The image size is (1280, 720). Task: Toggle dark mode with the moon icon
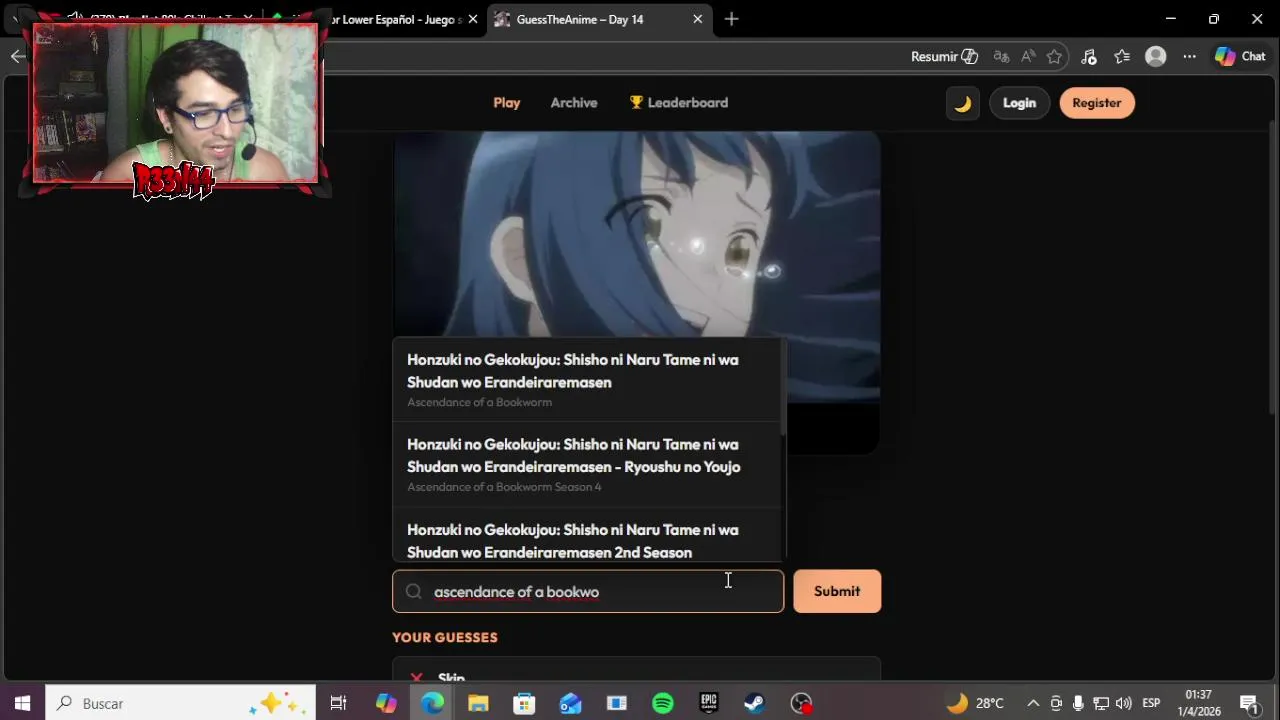pos(962,103)
